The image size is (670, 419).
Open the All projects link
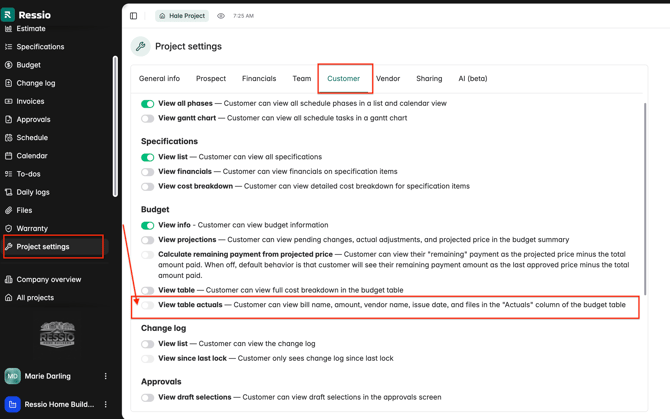34,298
